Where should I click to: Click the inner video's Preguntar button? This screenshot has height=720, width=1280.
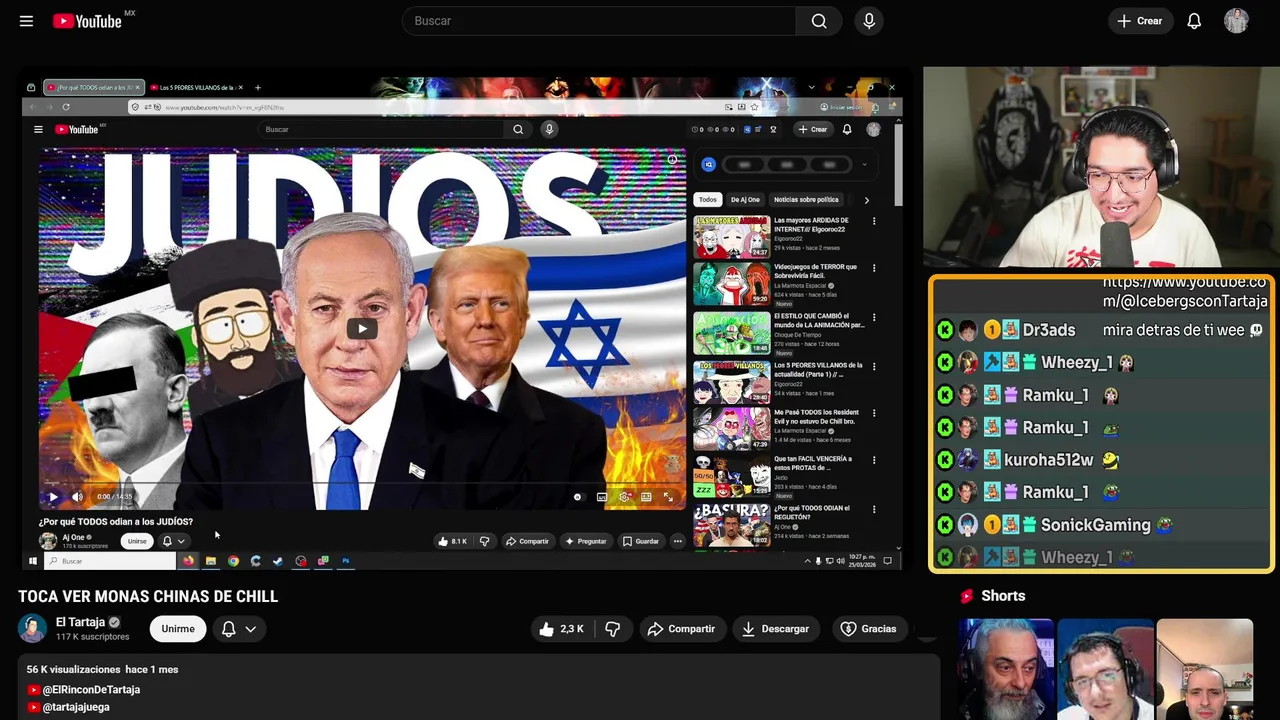coord(586,541)
